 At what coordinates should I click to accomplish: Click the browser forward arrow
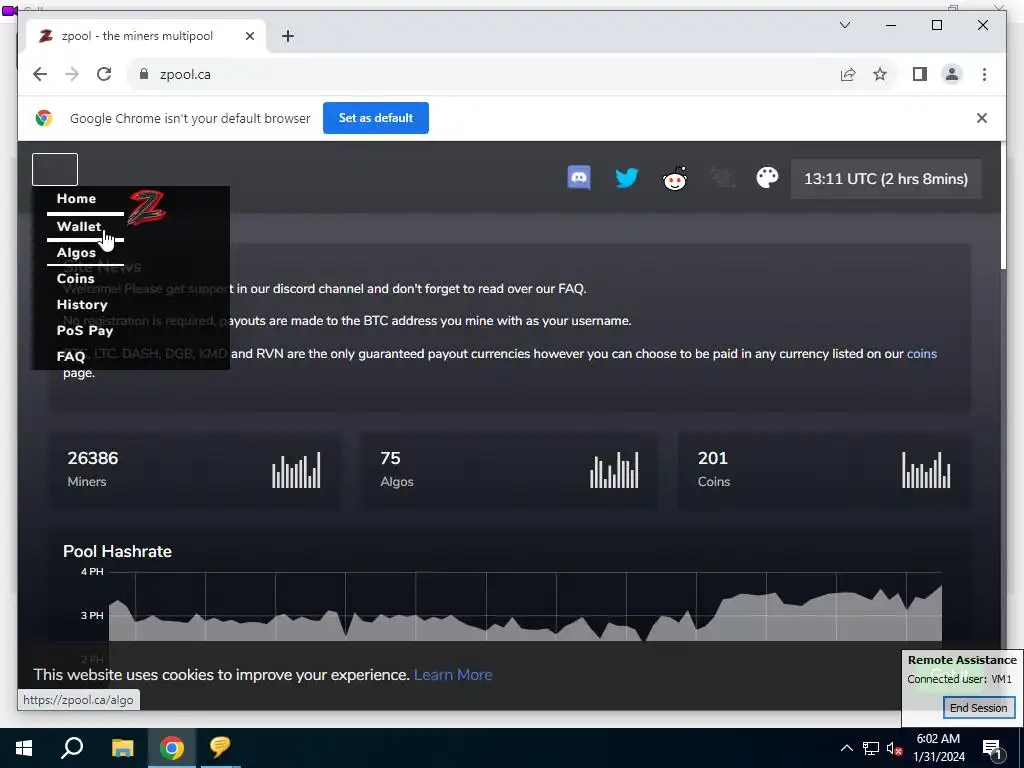72,74
